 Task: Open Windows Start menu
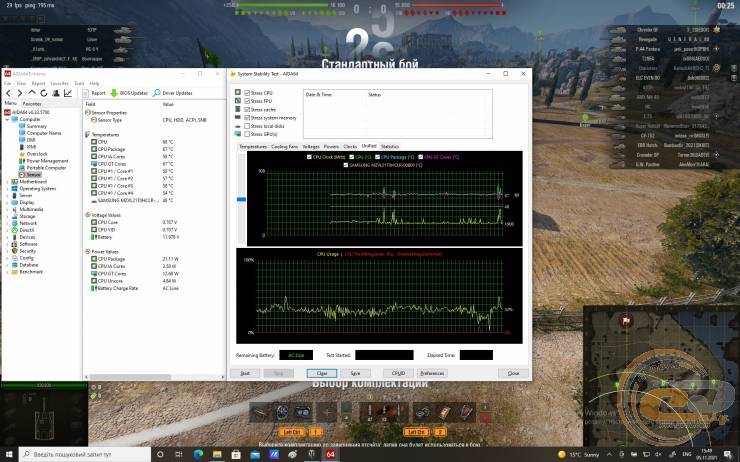coord(9,454)
